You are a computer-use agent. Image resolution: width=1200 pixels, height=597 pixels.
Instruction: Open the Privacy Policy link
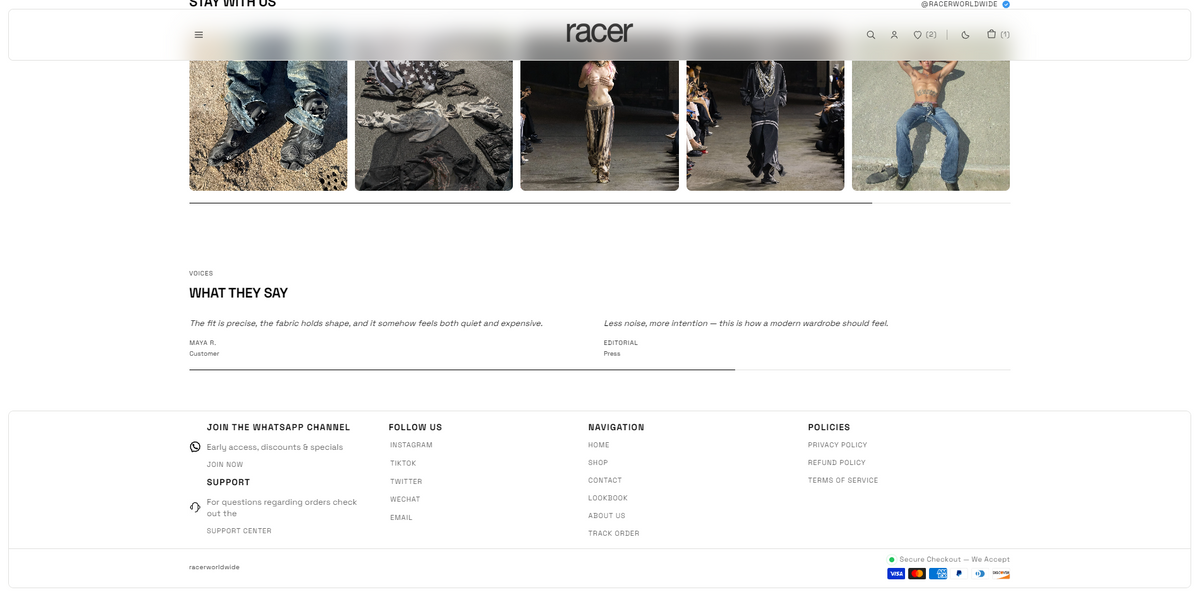tap(838, 445)
